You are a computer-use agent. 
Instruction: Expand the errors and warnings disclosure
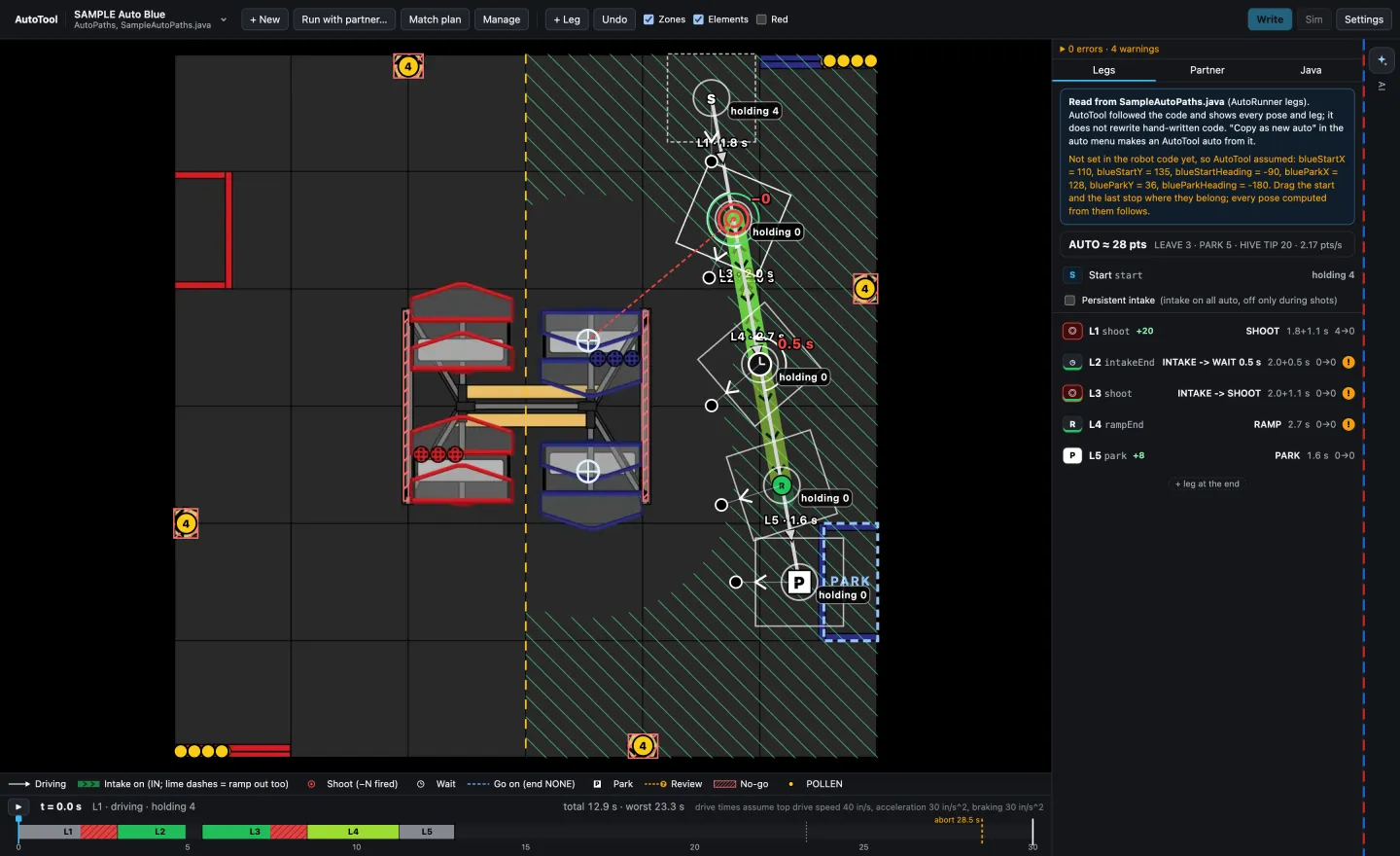1109,49
